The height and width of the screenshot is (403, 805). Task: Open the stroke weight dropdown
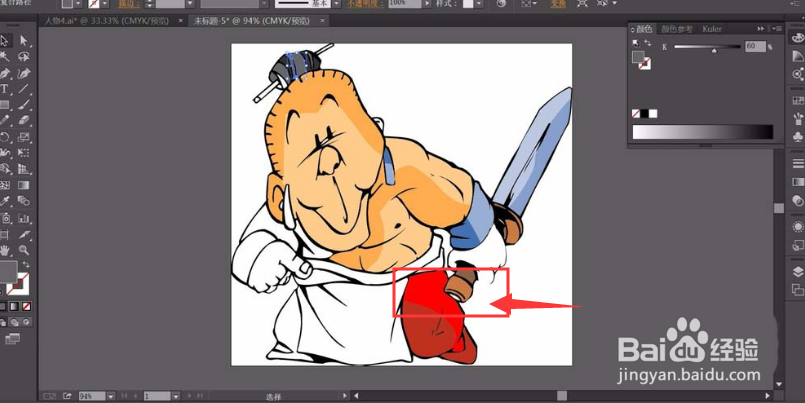coord(189,4)
